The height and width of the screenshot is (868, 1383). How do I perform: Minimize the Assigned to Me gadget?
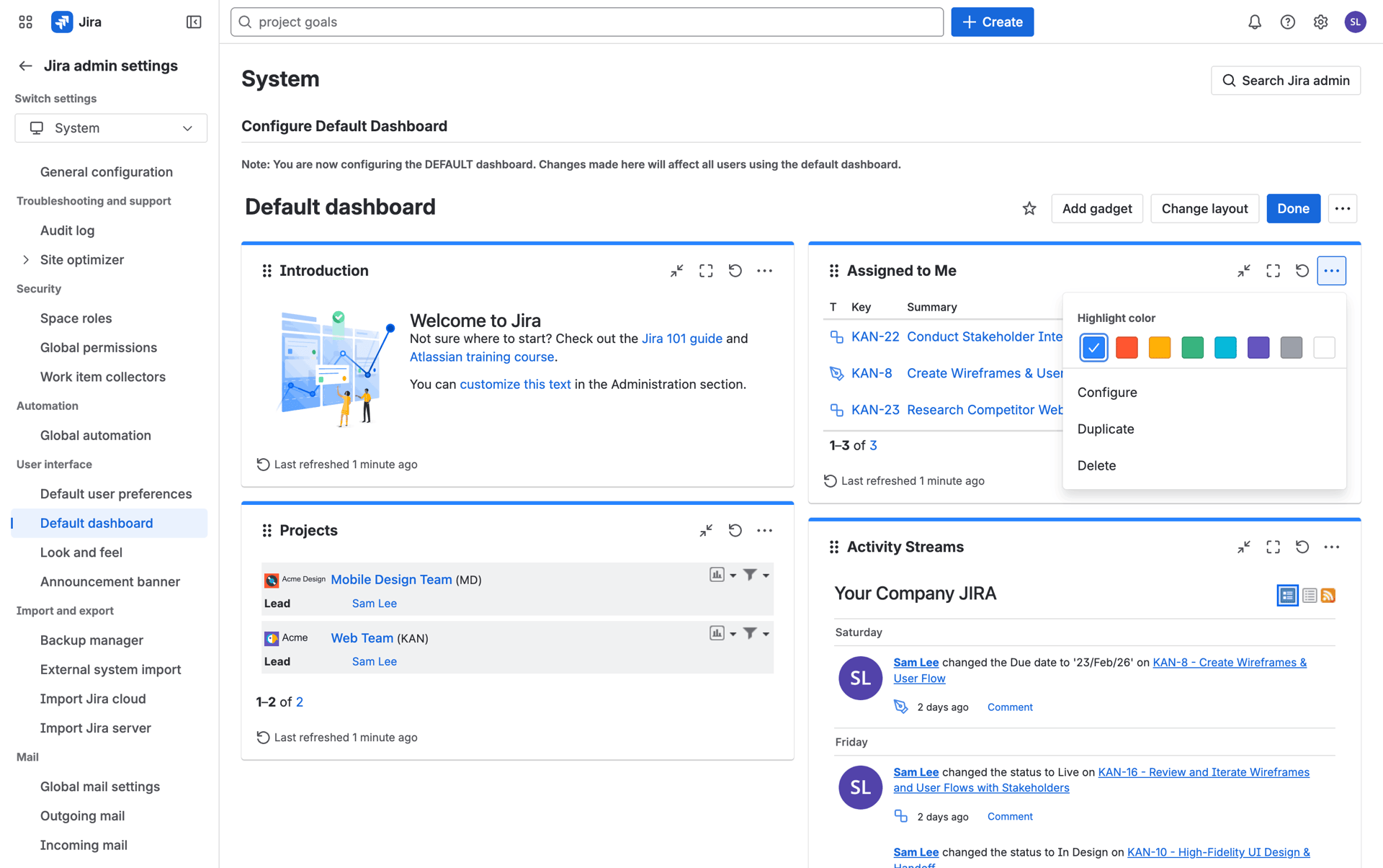pos(1244,271)
